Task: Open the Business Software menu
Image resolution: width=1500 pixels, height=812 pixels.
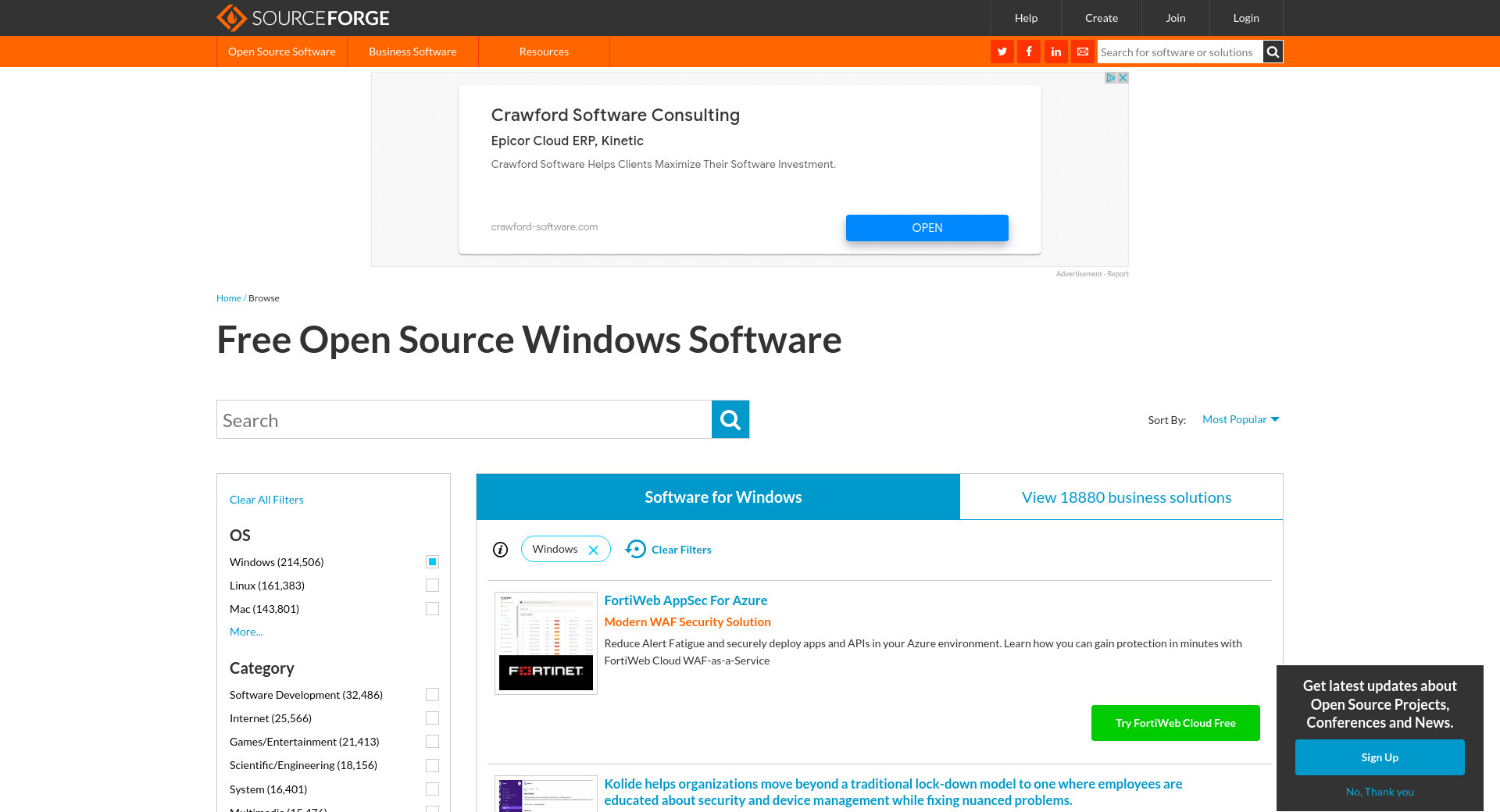Action: pyautogui.click(x=412, y=52)
